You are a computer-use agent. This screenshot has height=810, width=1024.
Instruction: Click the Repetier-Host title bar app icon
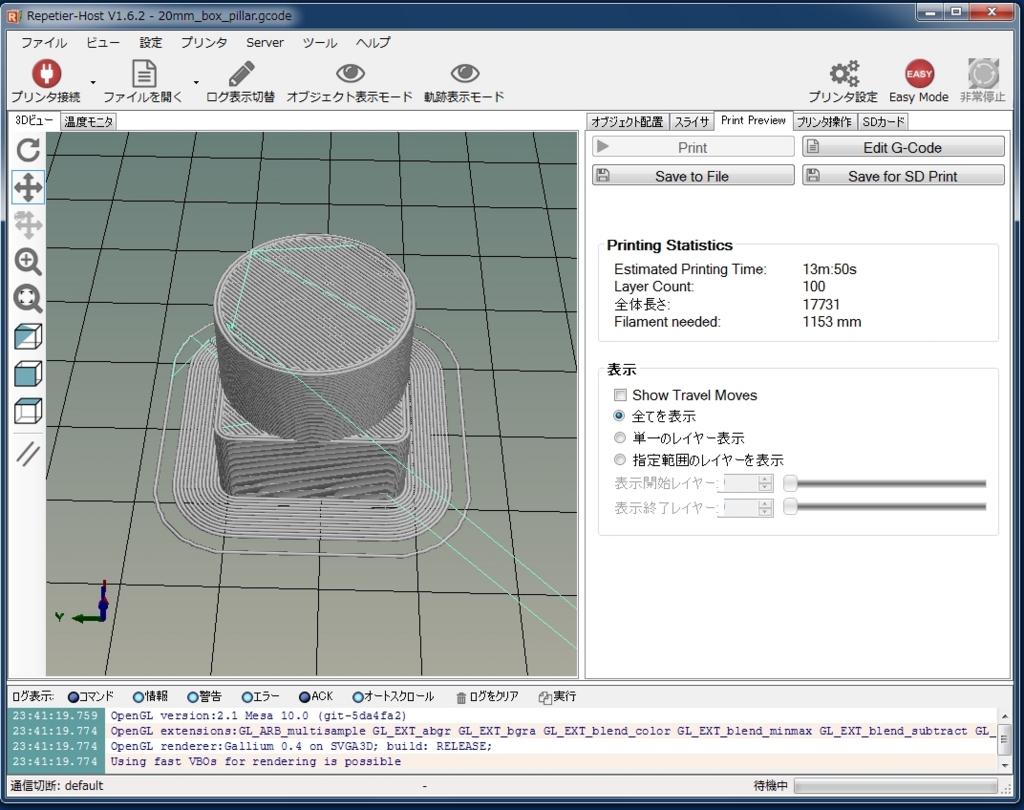point(14,16)
